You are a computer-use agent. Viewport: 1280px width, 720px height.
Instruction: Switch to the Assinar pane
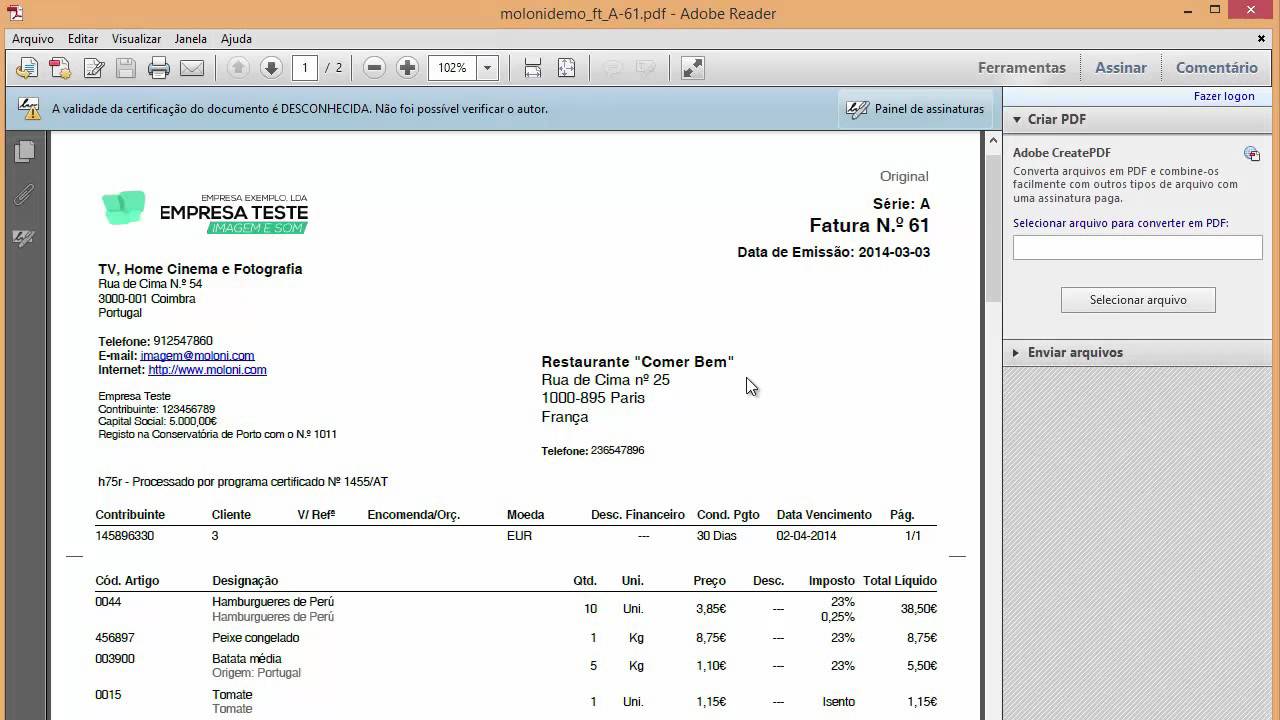pos(1120,68)
